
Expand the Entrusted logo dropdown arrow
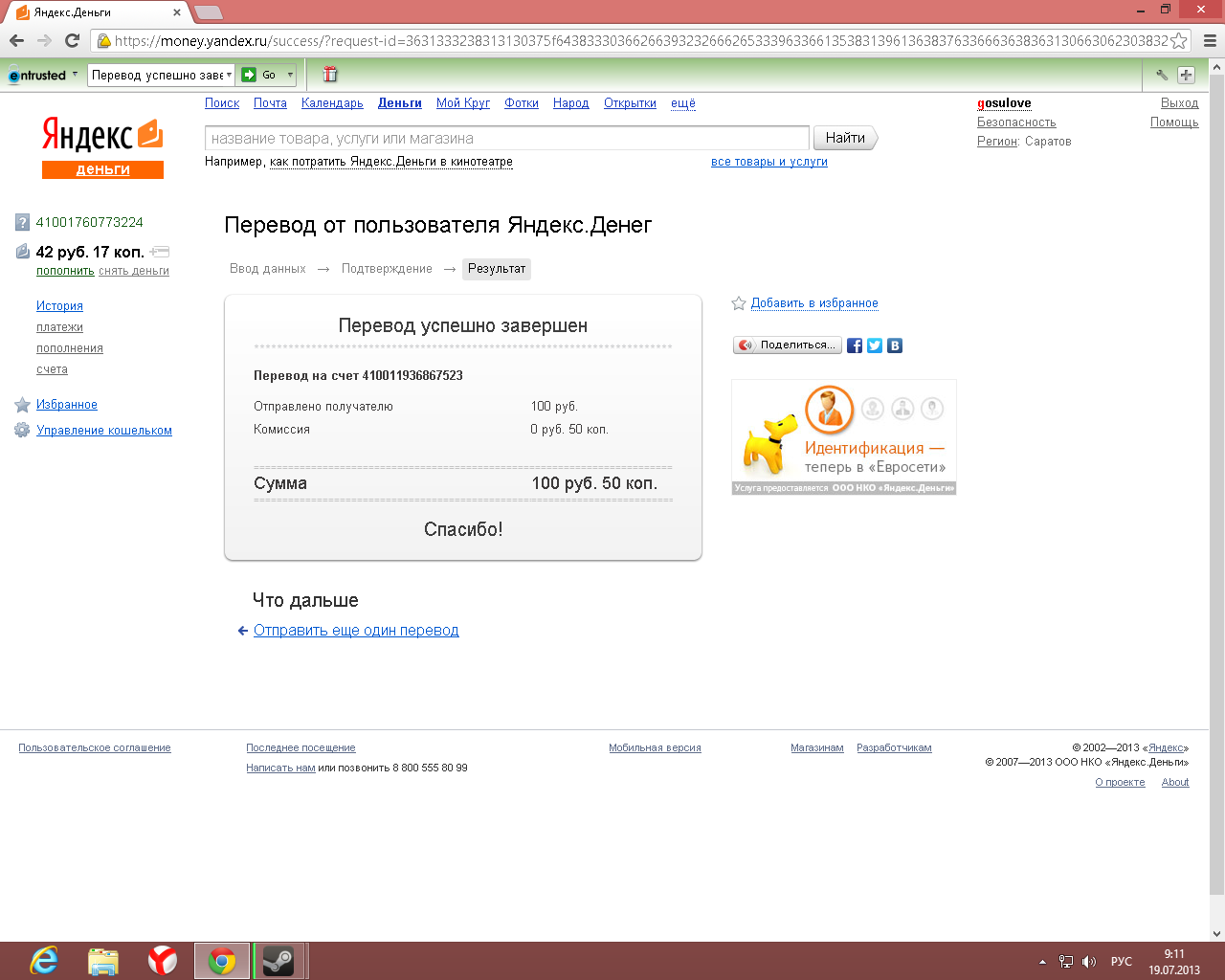75,74
